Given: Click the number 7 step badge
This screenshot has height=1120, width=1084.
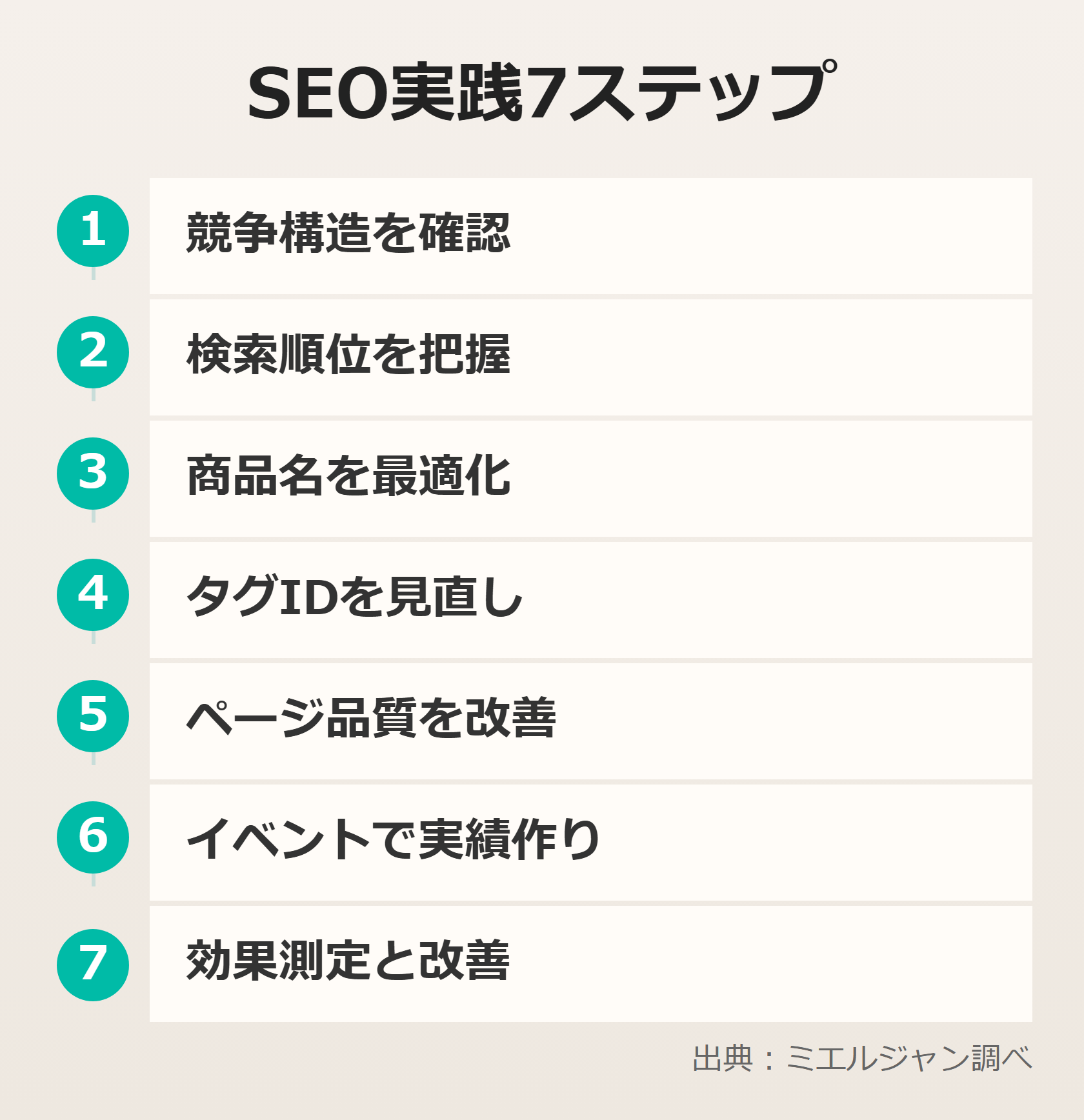Looking at the screenshot, I should [x=93, y=965].
